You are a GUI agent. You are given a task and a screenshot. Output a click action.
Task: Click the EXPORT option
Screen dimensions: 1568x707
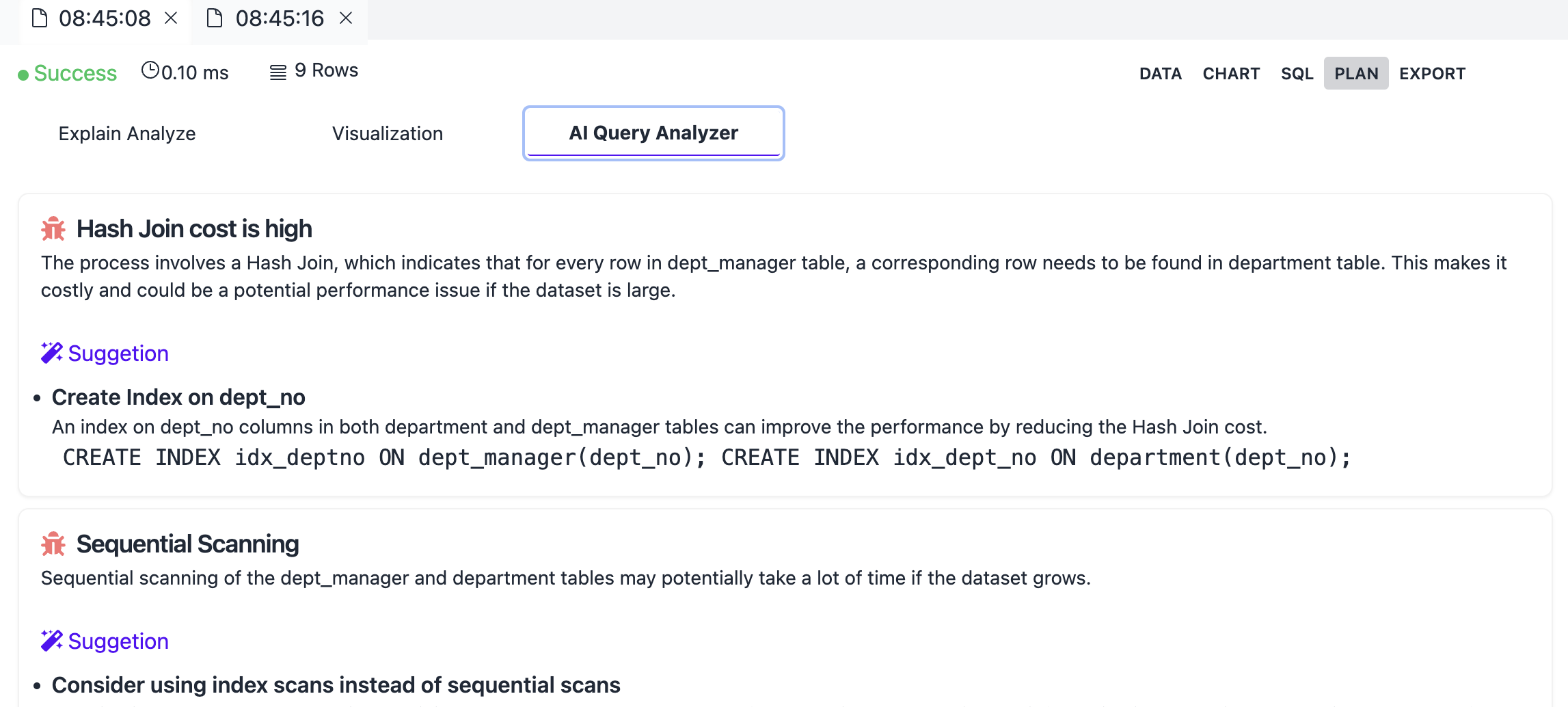pos(1433,73)
